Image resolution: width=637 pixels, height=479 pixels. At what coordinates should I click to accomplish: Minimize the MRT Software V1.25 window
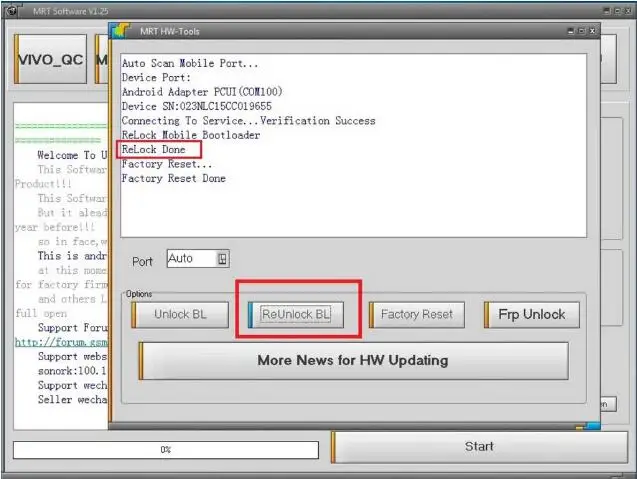pos(607,11)
